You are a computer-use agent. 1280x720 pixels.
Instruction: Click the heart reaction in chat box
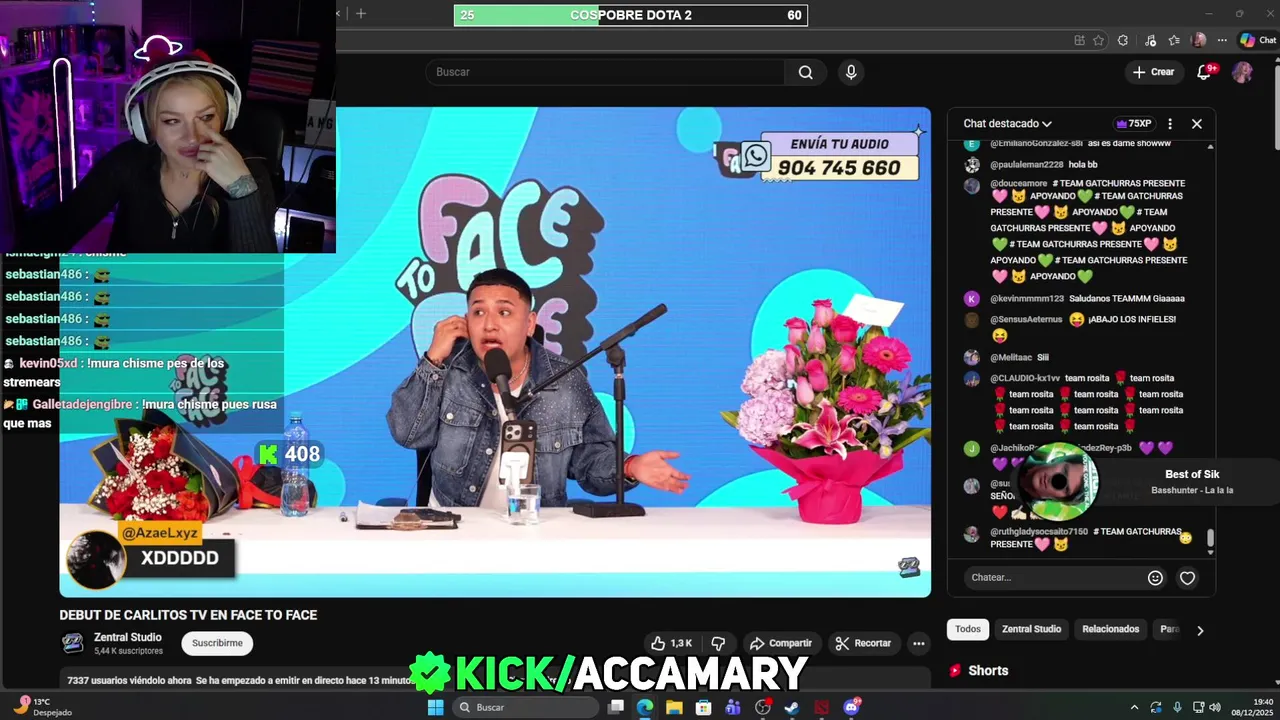(1187, 578)
